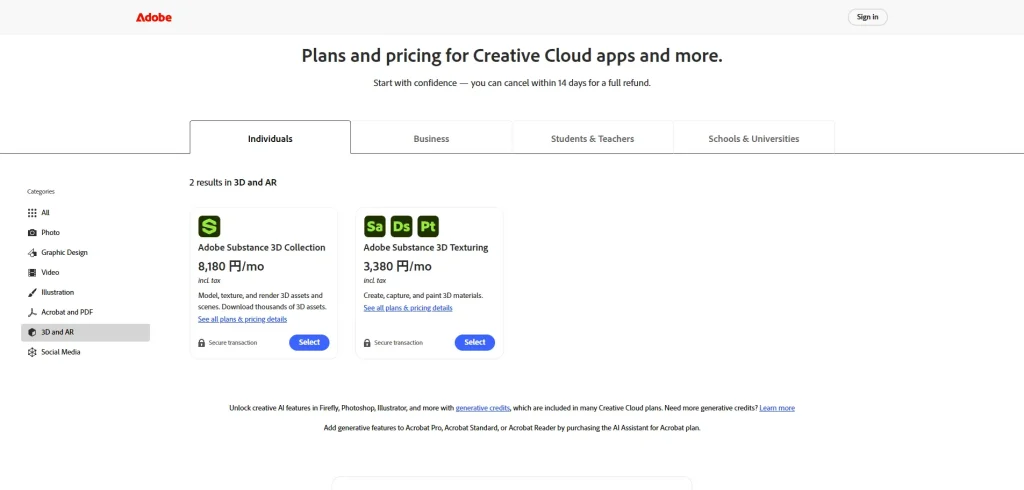1024x490 pixels.
Task: Switch to Students & Teachers tab
Action: [592, 138]
